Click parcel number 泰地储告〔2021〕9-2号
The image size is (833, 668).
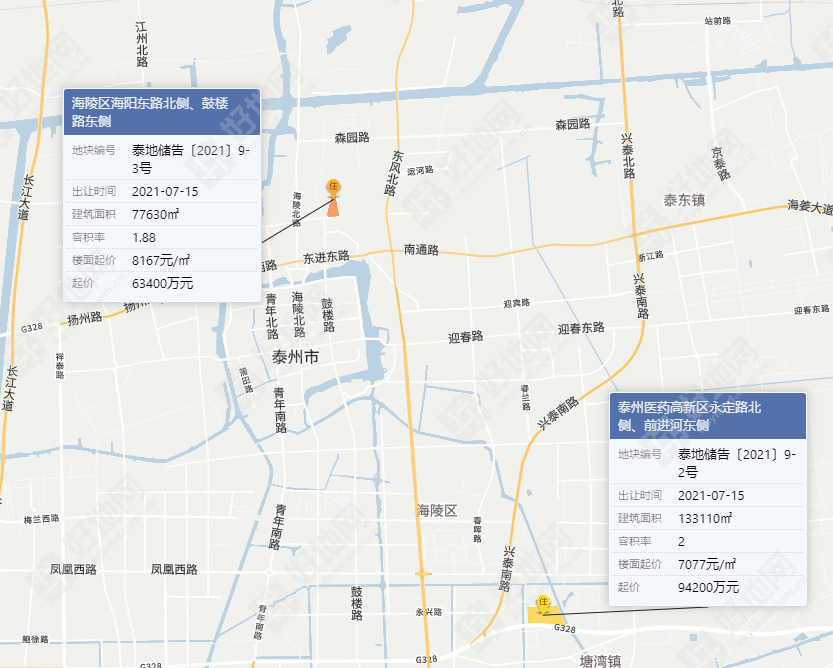pyautogui.click(x=739, y=463)
